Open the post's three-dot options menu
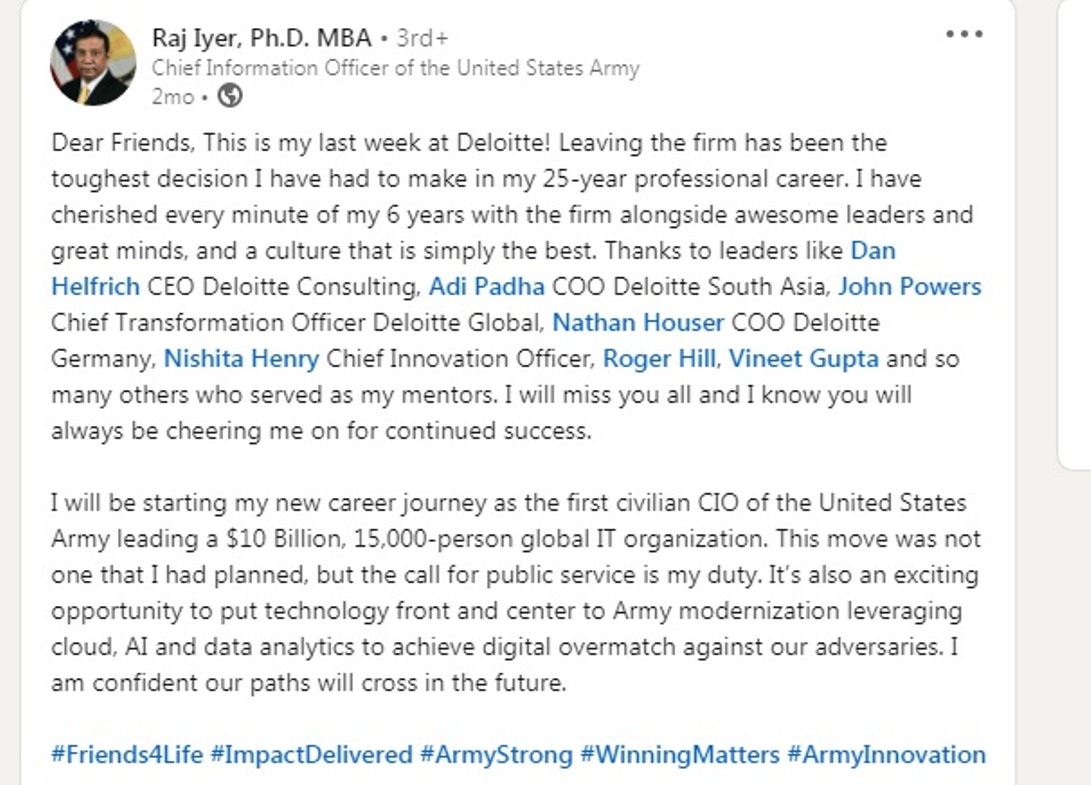 (x=964, y=34)
